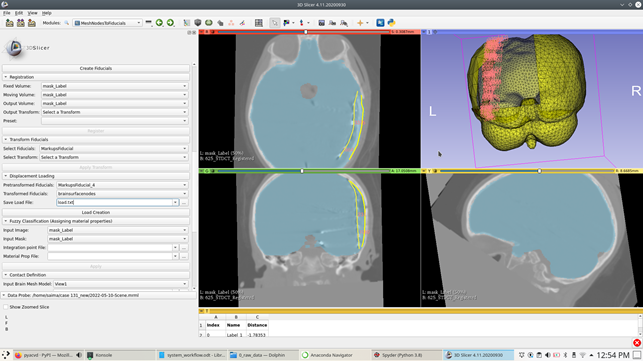This screenshot has width=643, height=361.
Task: Pin the red slice view controller
Action: click(201, 32)
